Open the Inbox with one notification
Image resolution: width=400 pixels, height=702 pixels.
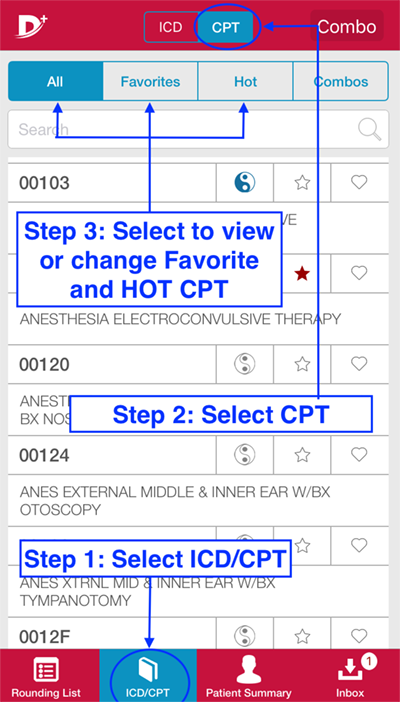pos(351,676)
